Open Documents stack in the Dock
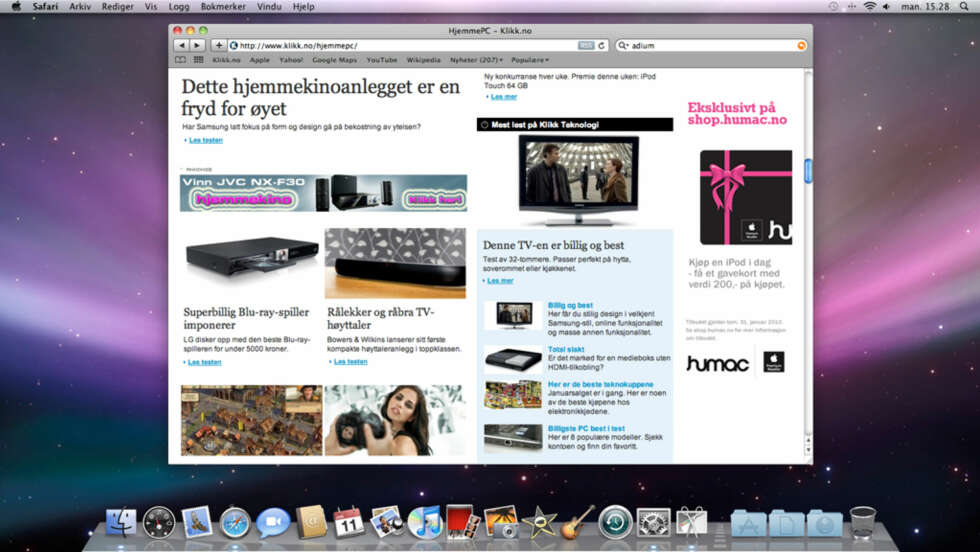 pos(786,524)
